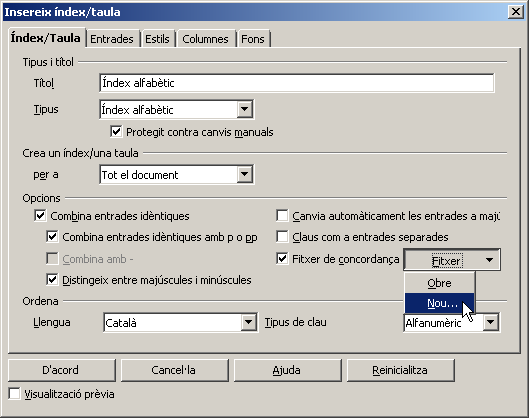This screenshot has height=418, width=529.
Task: Select Nou... in the Fitxer menu
Action: tap(439, 303)
